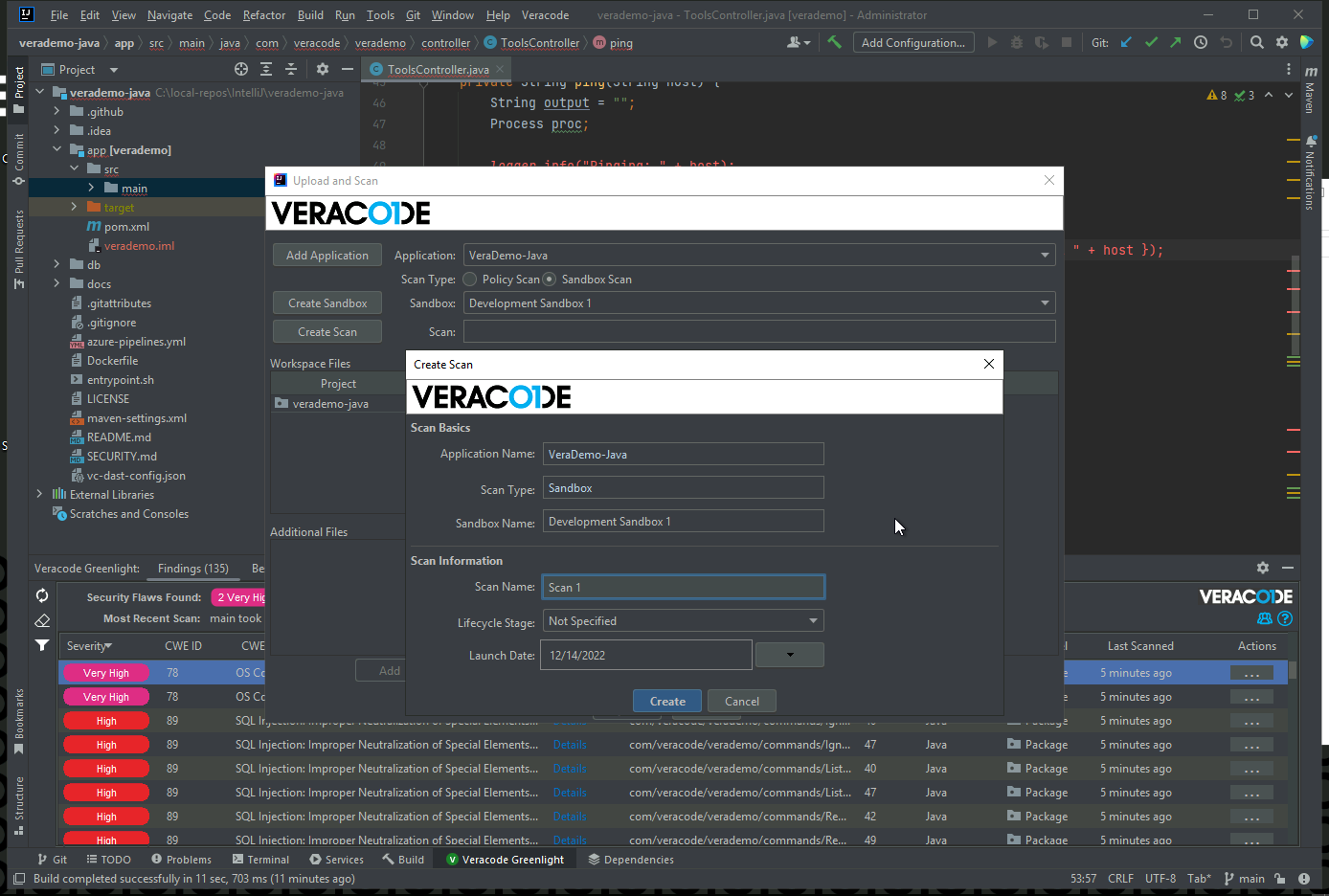The image size is (1329, 896).
Task: Click the Last Scanned column header
Action: coord(1140,646)
